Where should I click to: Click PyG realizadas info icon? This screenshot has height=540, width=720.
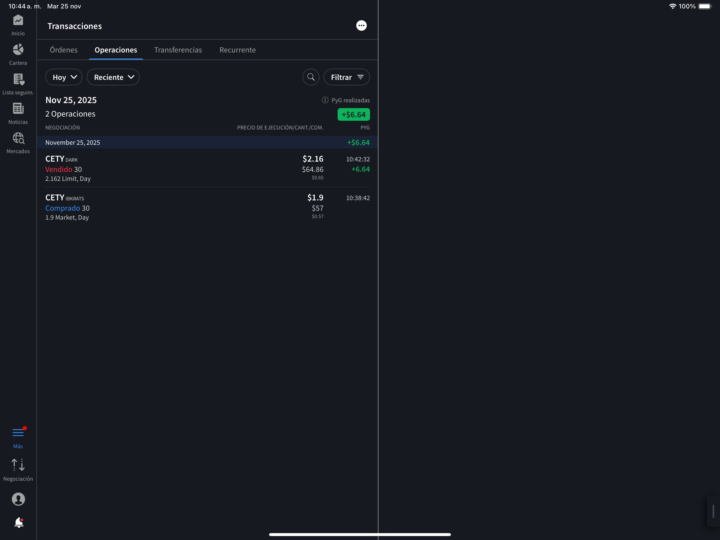pos(325,101)
